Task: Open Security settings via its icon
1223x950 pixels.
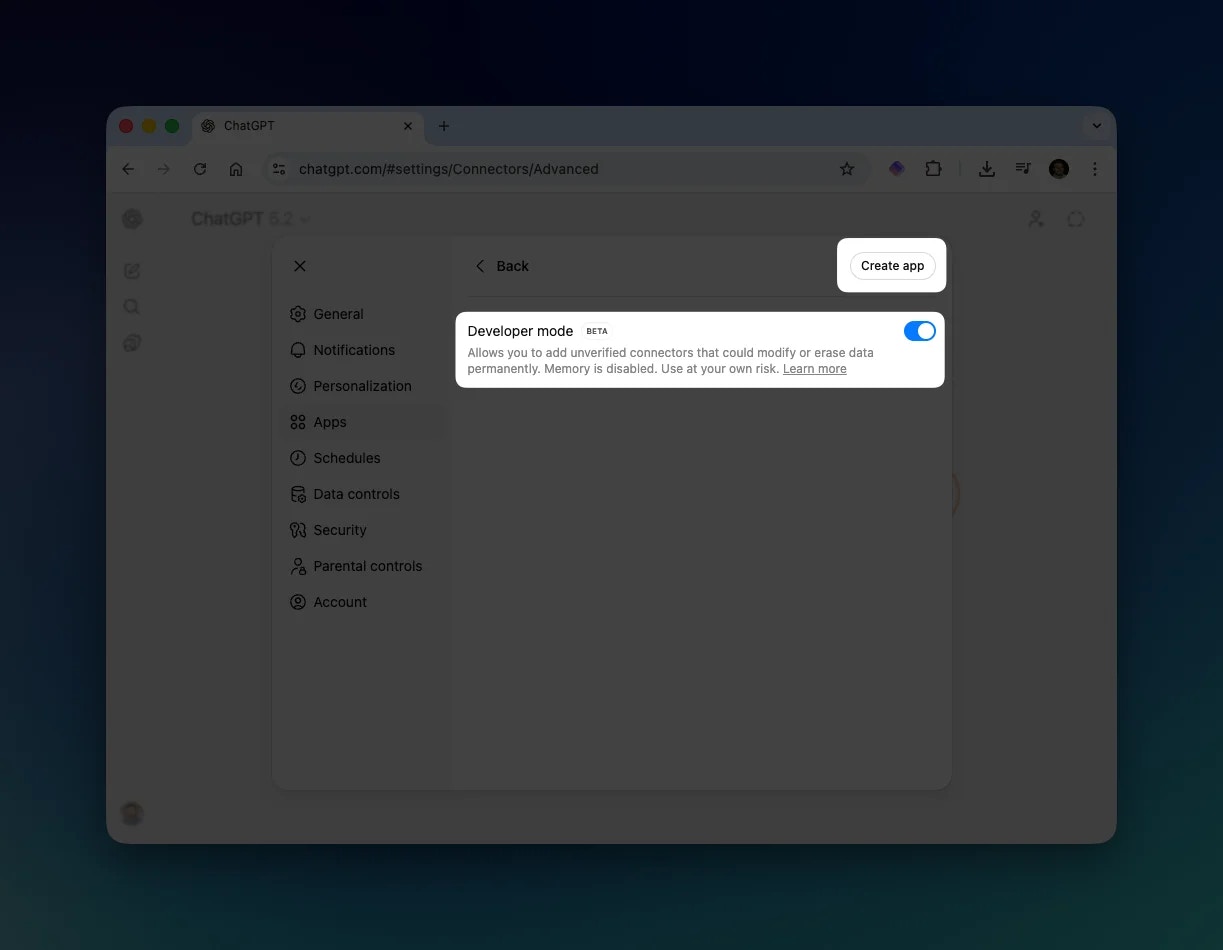Action: (298, 530)
